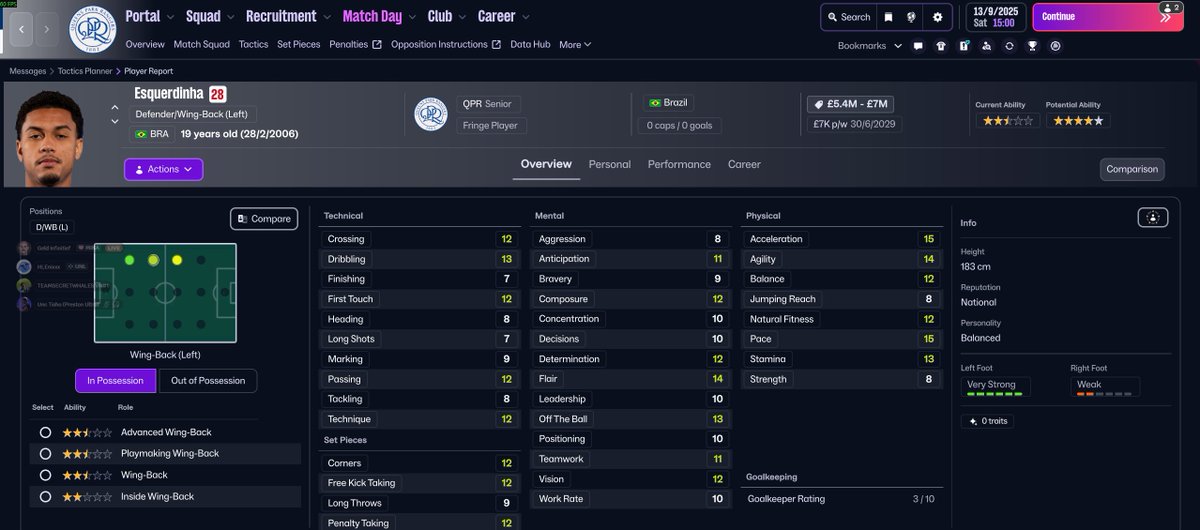The height and width of the screenshot is (530, 1200).
Task: Open the pie chart data icon bookmark
Action: tap(1056, 45)
